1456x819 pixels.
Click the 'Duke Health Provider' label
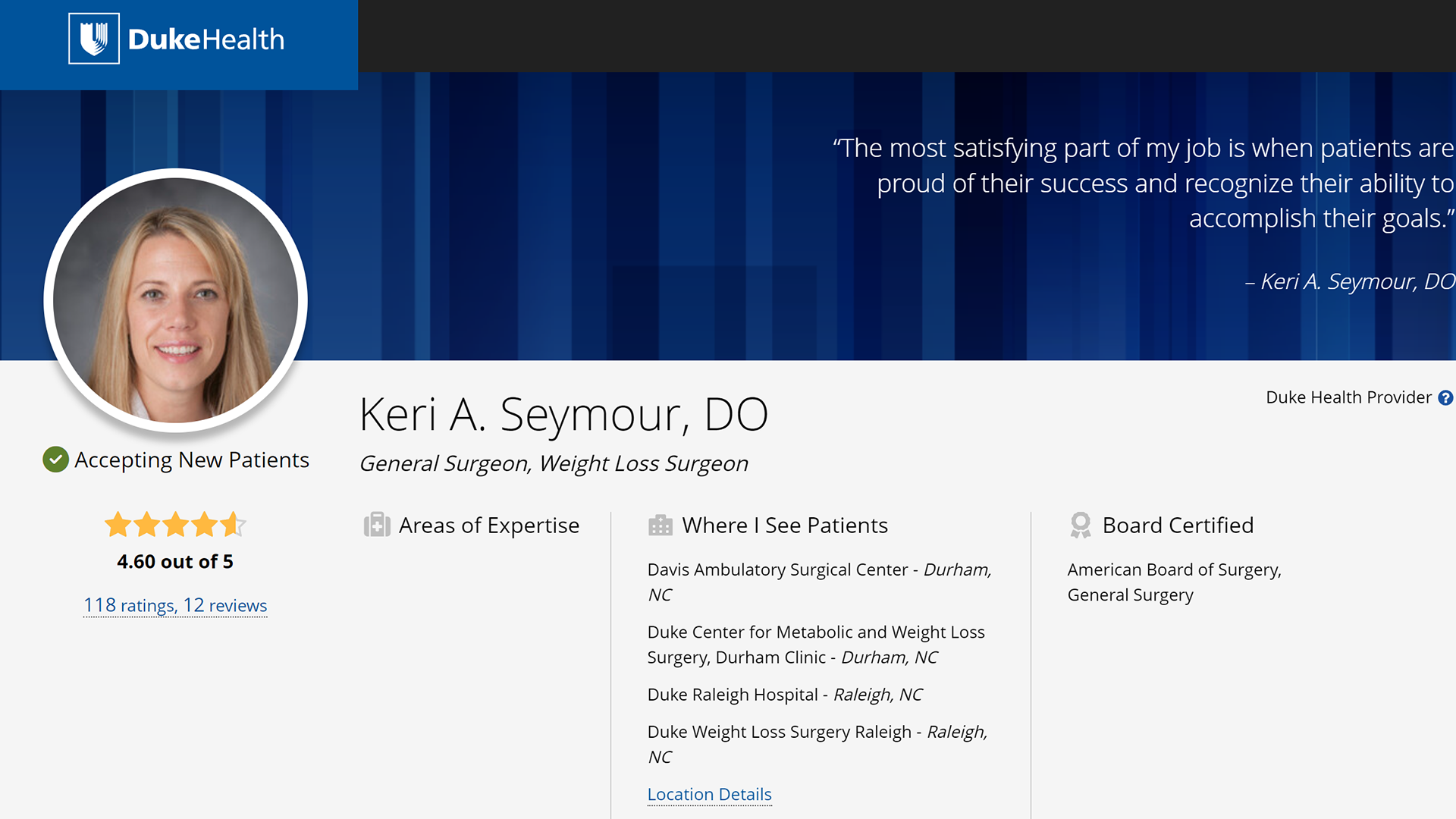point(1348,397)
